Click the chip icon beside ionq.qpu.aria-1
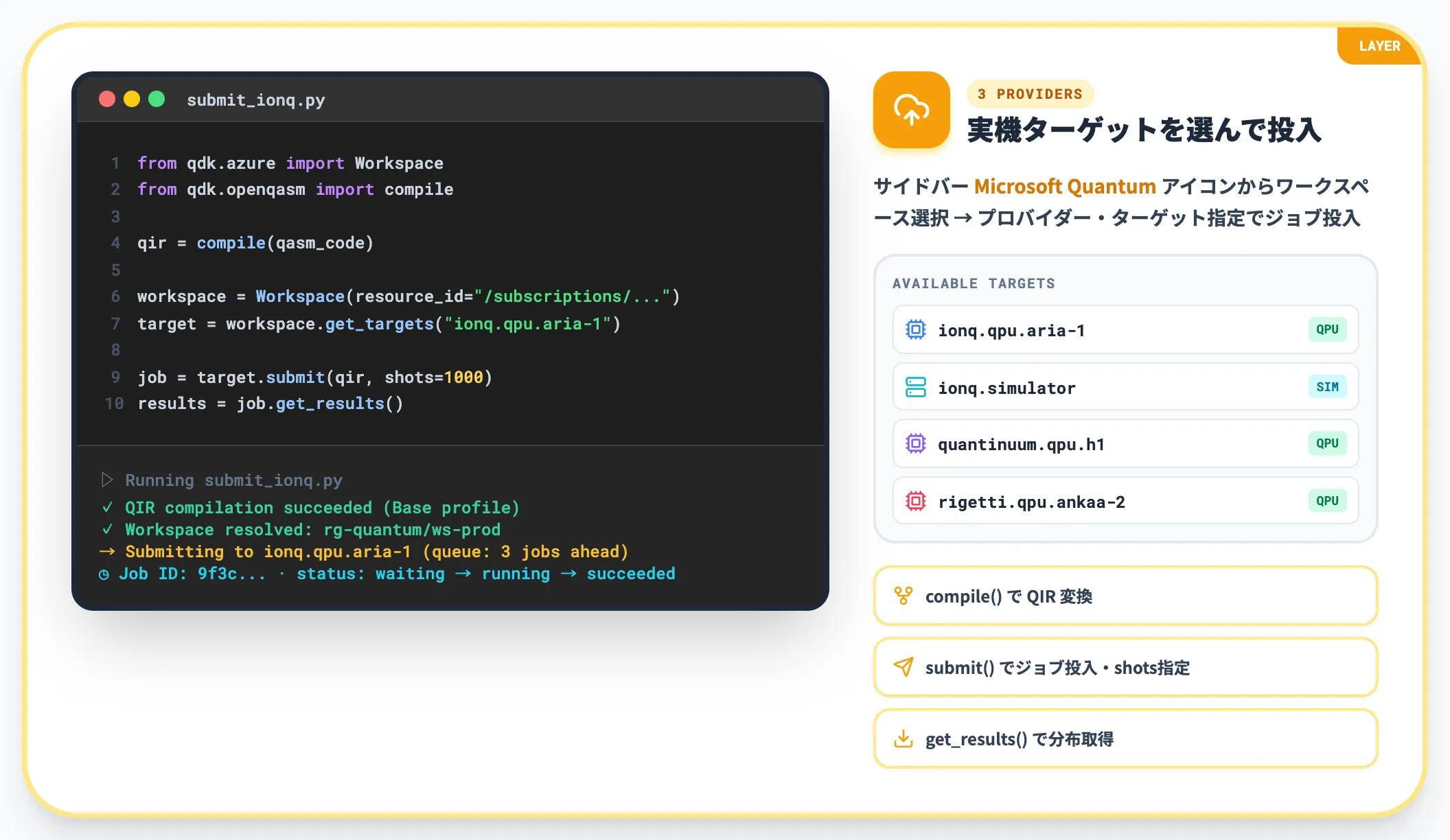This screenshot has height=840, width=1450. click(x=915, y=329)
